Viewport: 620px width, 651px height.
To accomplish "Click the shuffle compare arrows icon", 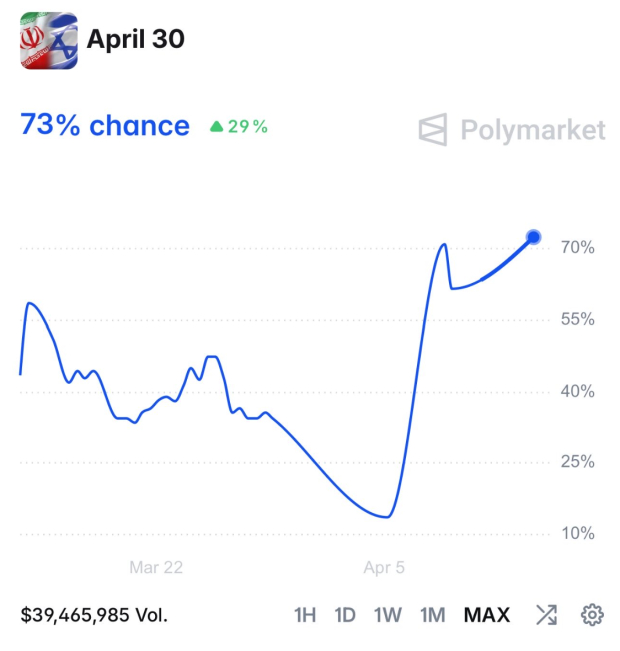I will click(546, 614).
